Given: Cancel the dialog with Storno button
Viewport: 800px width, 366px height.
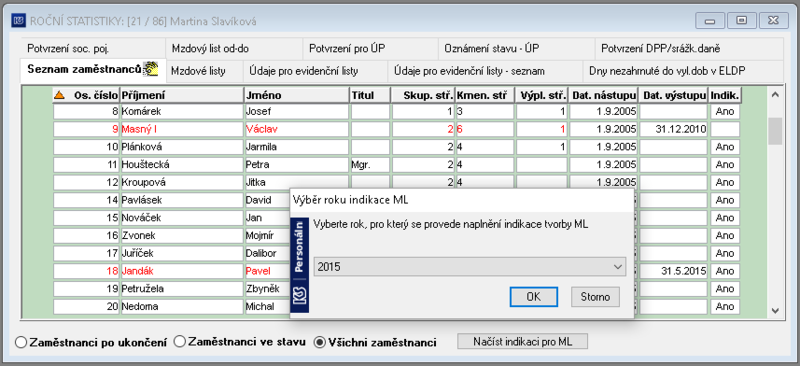Looking at the screenshot, I should pyautogui.click(x=595, y=297).
